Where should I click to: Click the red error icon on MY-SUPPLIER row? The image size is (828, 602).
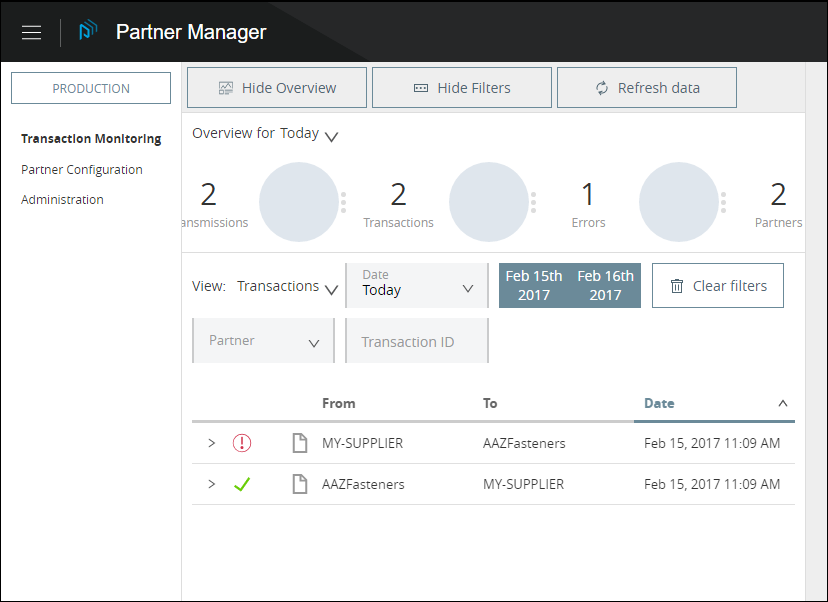(x=241, y=442)
